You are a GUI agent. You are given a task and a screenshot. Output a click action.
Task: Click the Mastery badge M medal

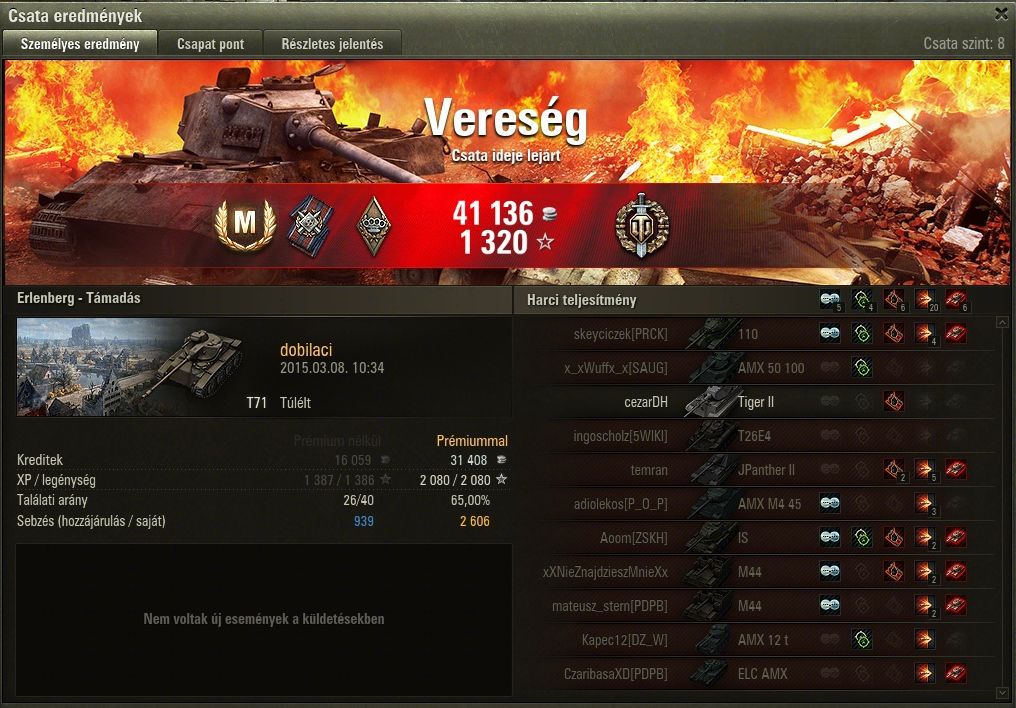click(245, 224)
